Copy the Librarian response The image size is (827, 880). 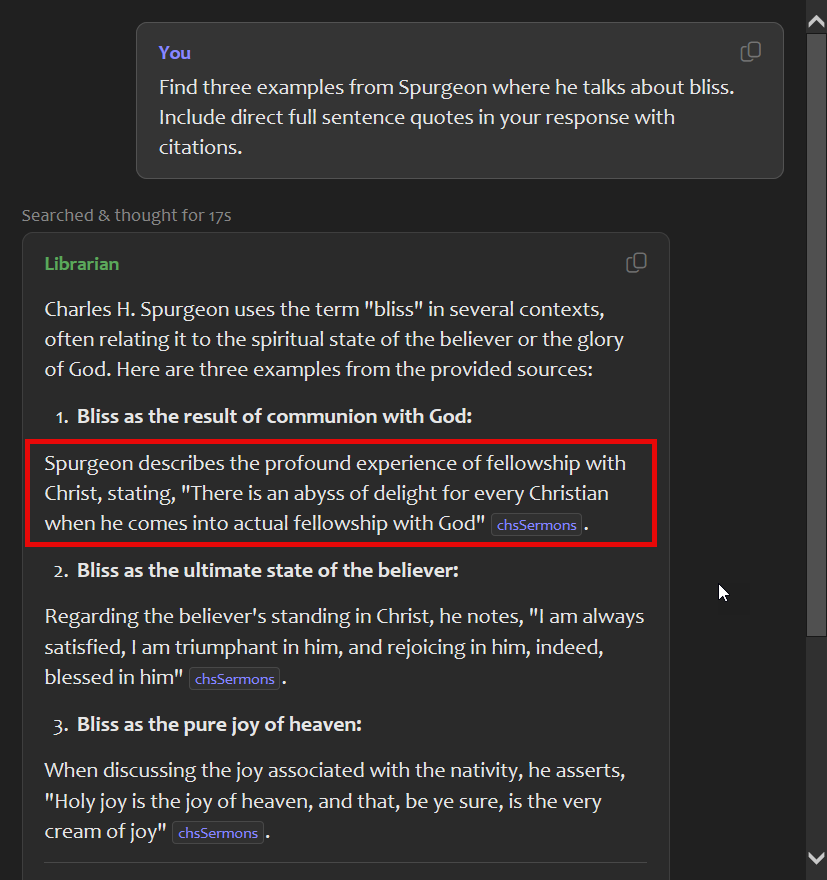636,263
